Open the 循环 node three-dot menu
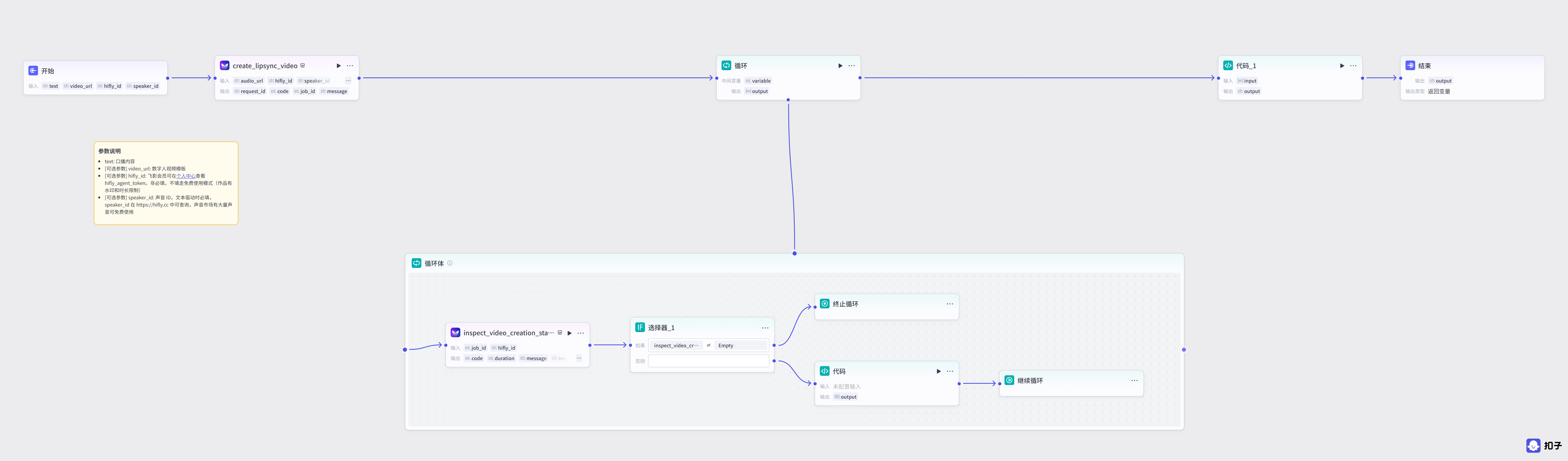This screenshot has width=1568, height=461. [852, 66]
